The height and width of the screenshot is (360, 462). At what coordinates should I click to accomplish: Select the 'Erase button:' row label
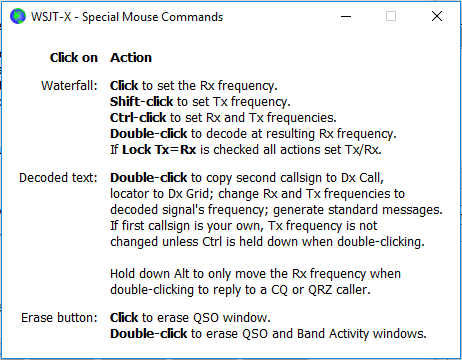click(x=59, y=318)
